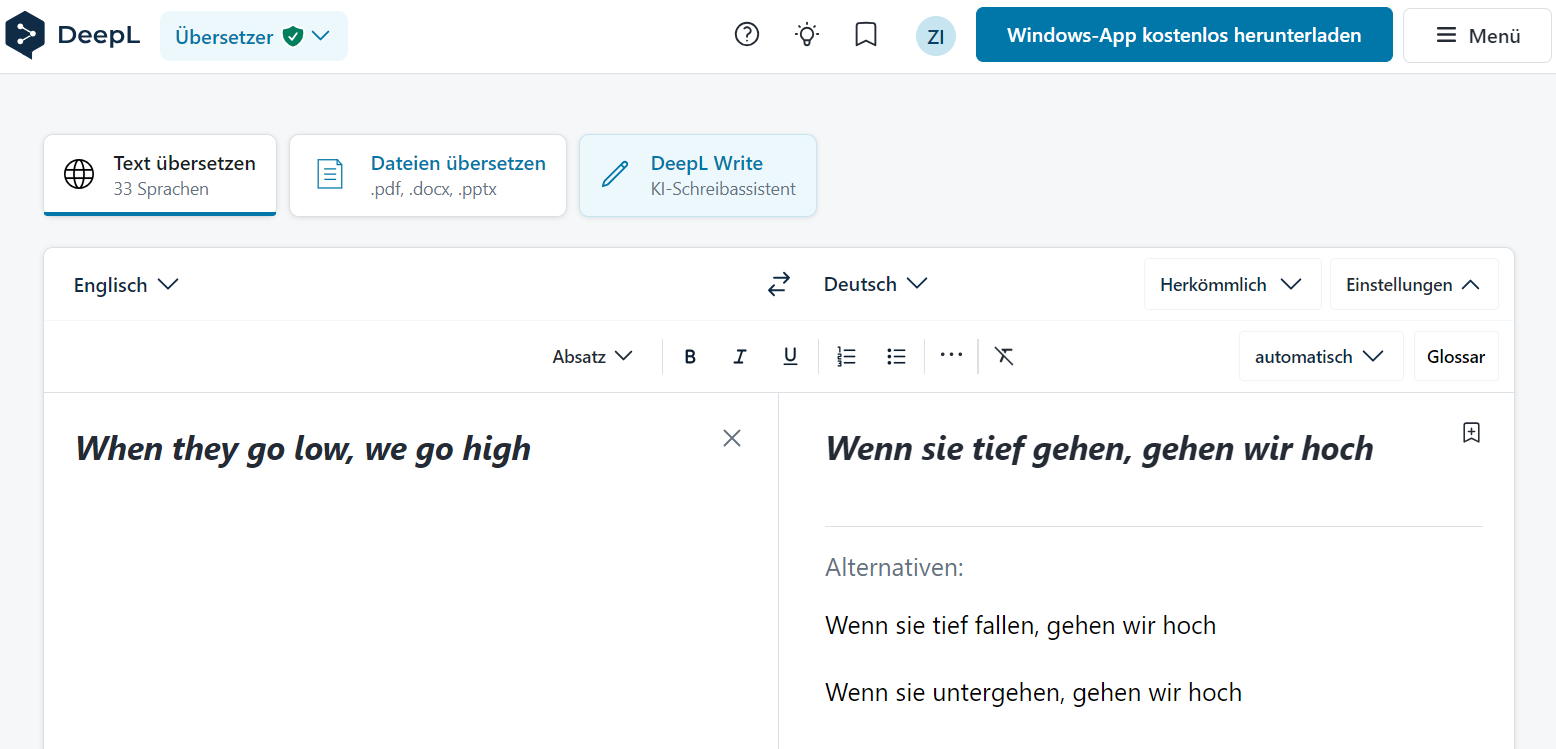Open the help question mark icon
1556x749 pixels.
tap(747, 35)
